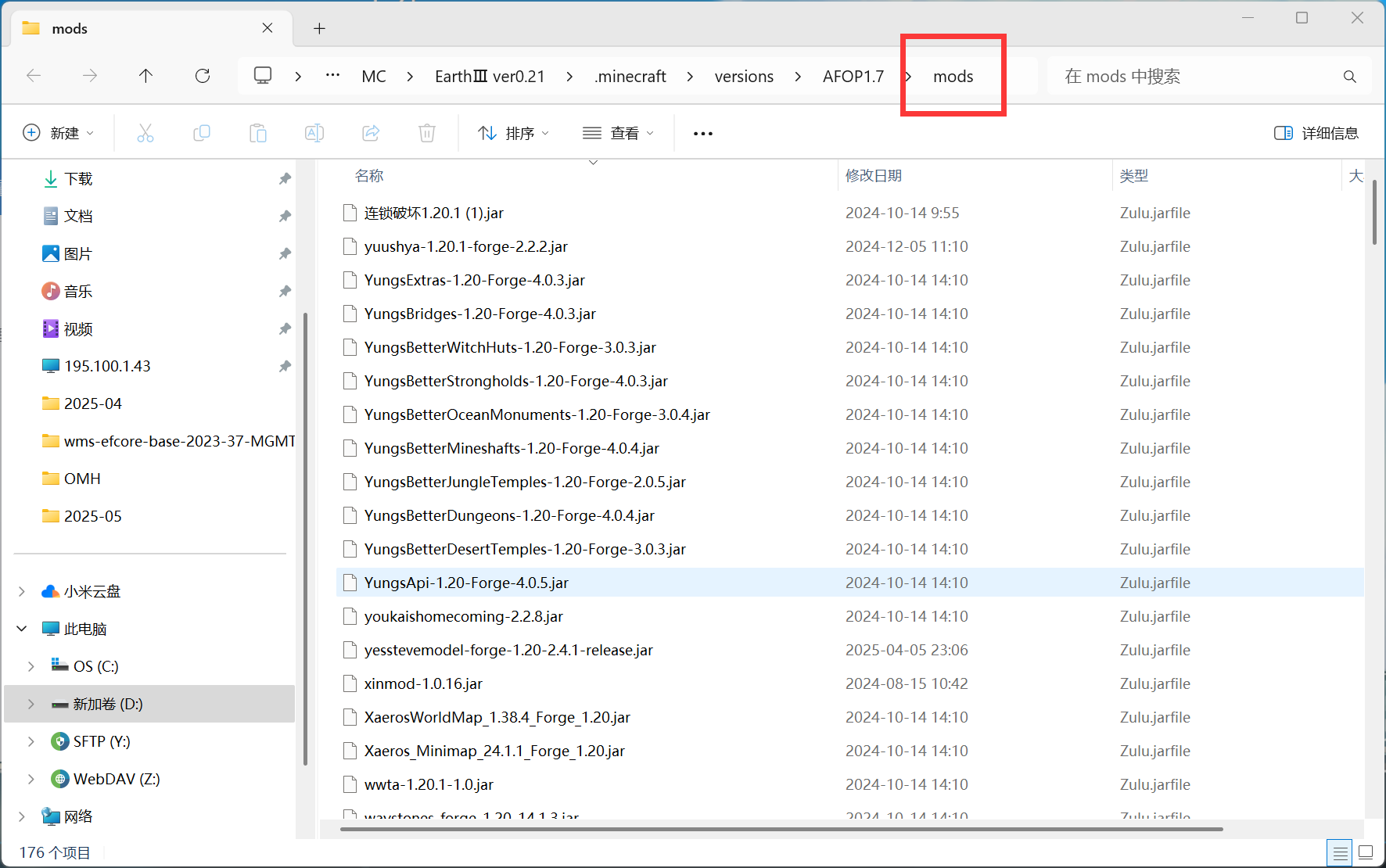Open 视频 in quick access

point(78,329)
